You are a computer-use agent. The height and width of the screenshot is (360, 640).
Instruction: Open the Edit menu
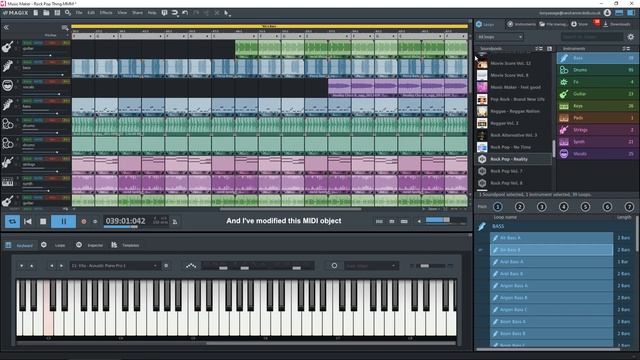coord(91,13)
